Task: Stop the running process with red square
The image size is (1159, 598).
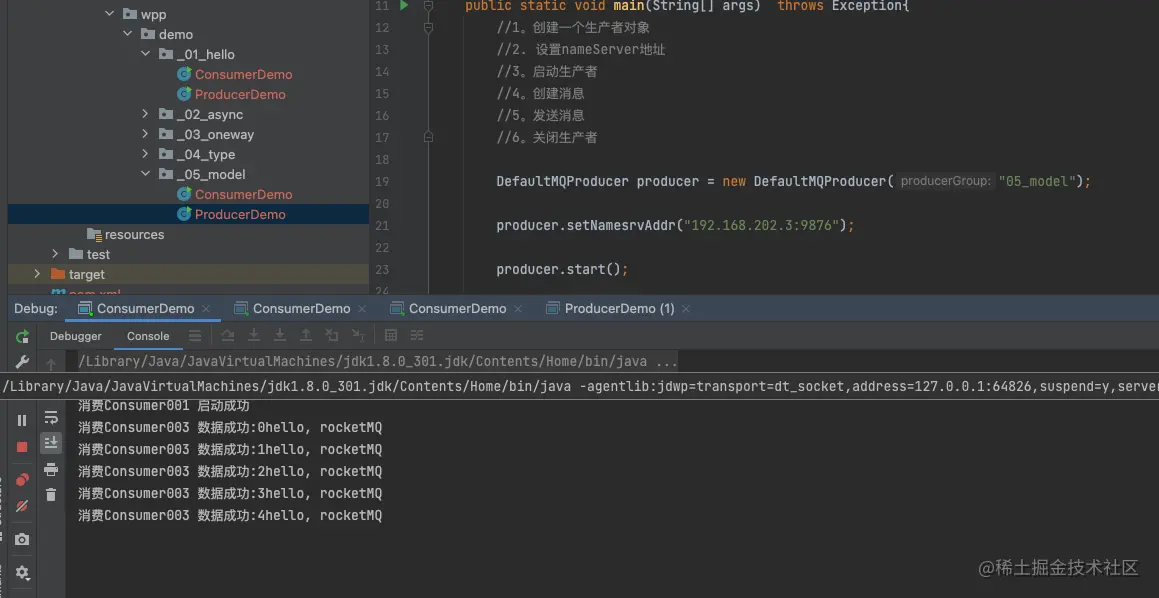Action: coord(22,446)
